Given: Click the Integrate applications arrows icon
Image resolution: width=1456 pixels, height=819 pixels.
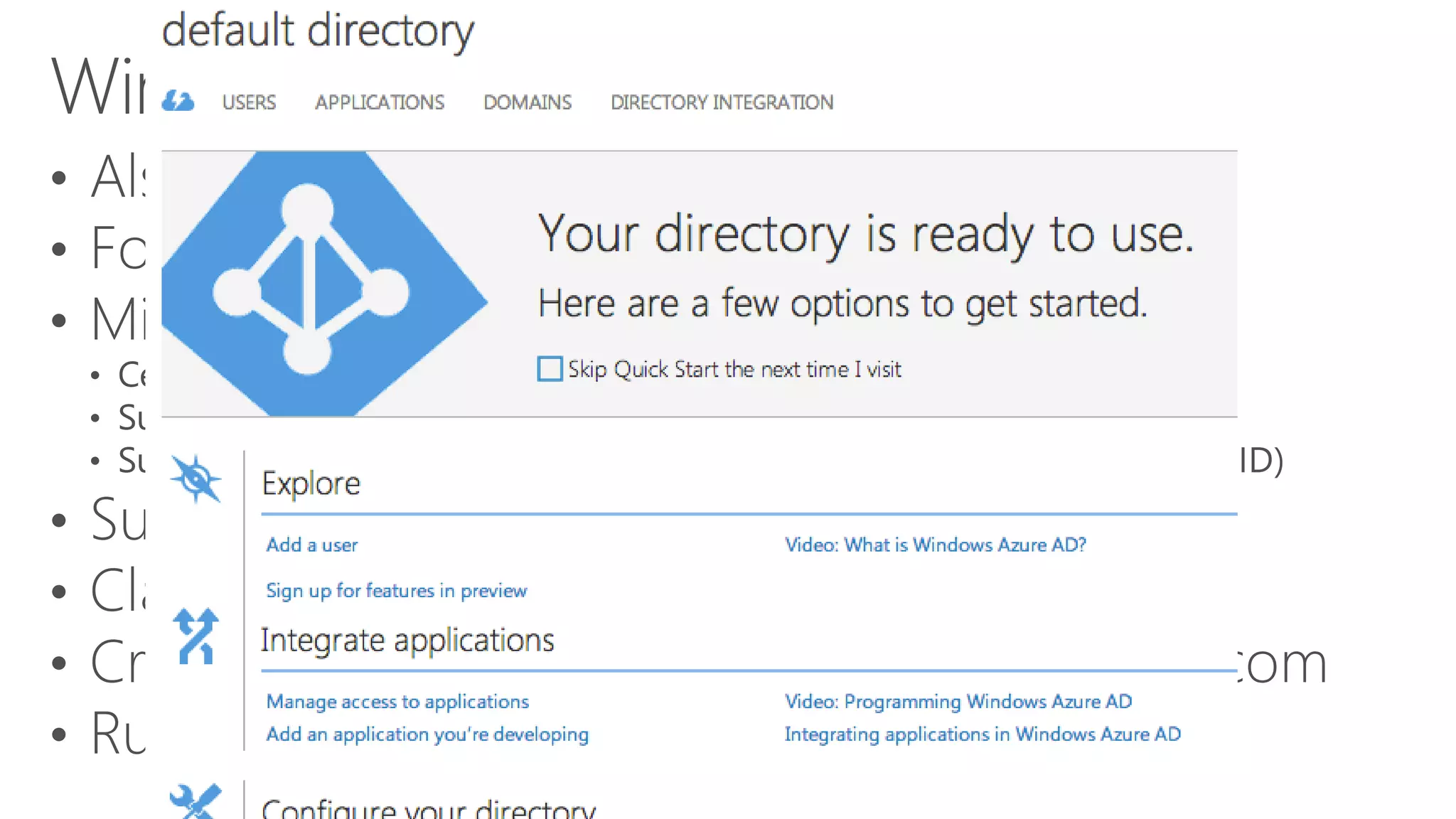Looking at the screenshot, I should (x=196, y=636).
